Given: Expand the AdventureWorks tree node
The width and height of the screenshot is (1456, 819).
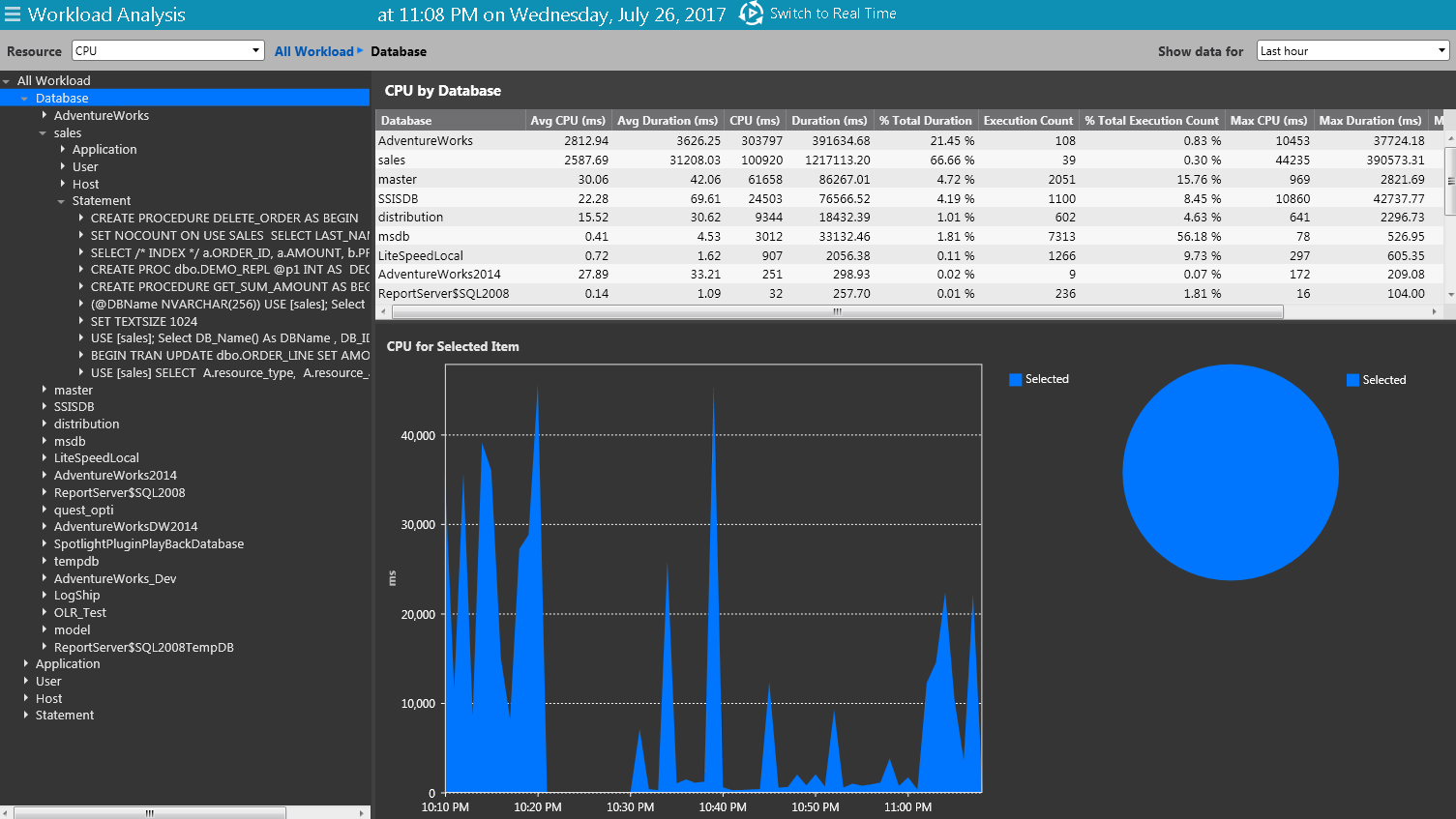Looking at the screenshot, I should [x=44, y=116].
